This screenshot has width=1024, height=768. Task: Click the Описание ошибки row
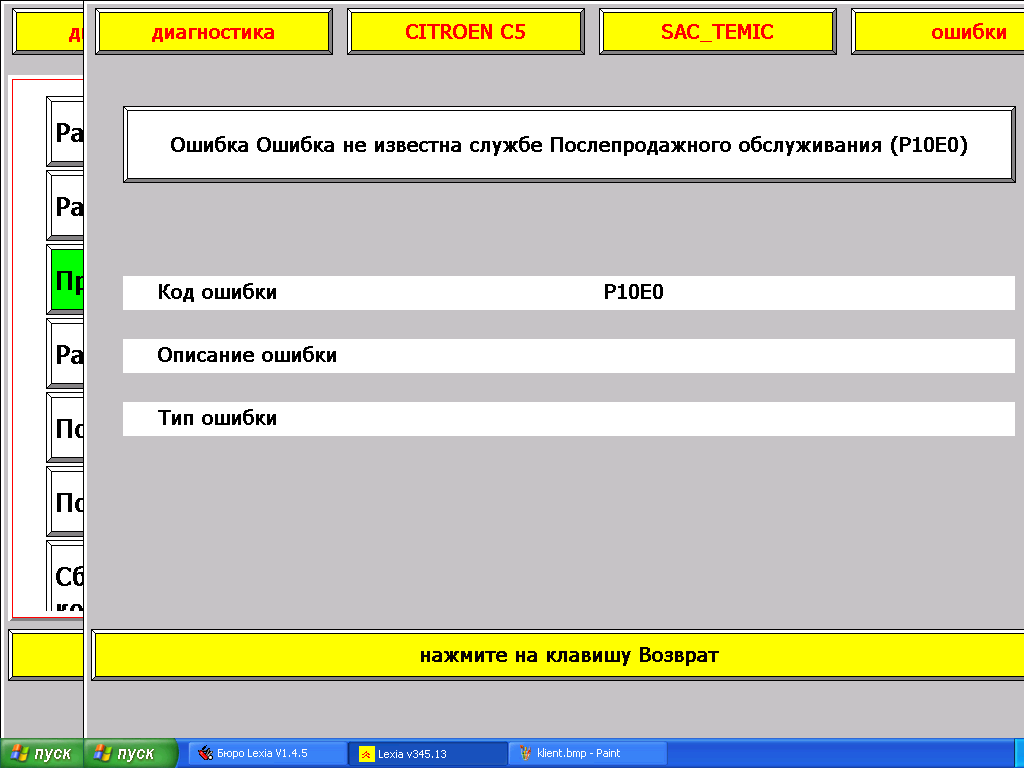[568, 356]
